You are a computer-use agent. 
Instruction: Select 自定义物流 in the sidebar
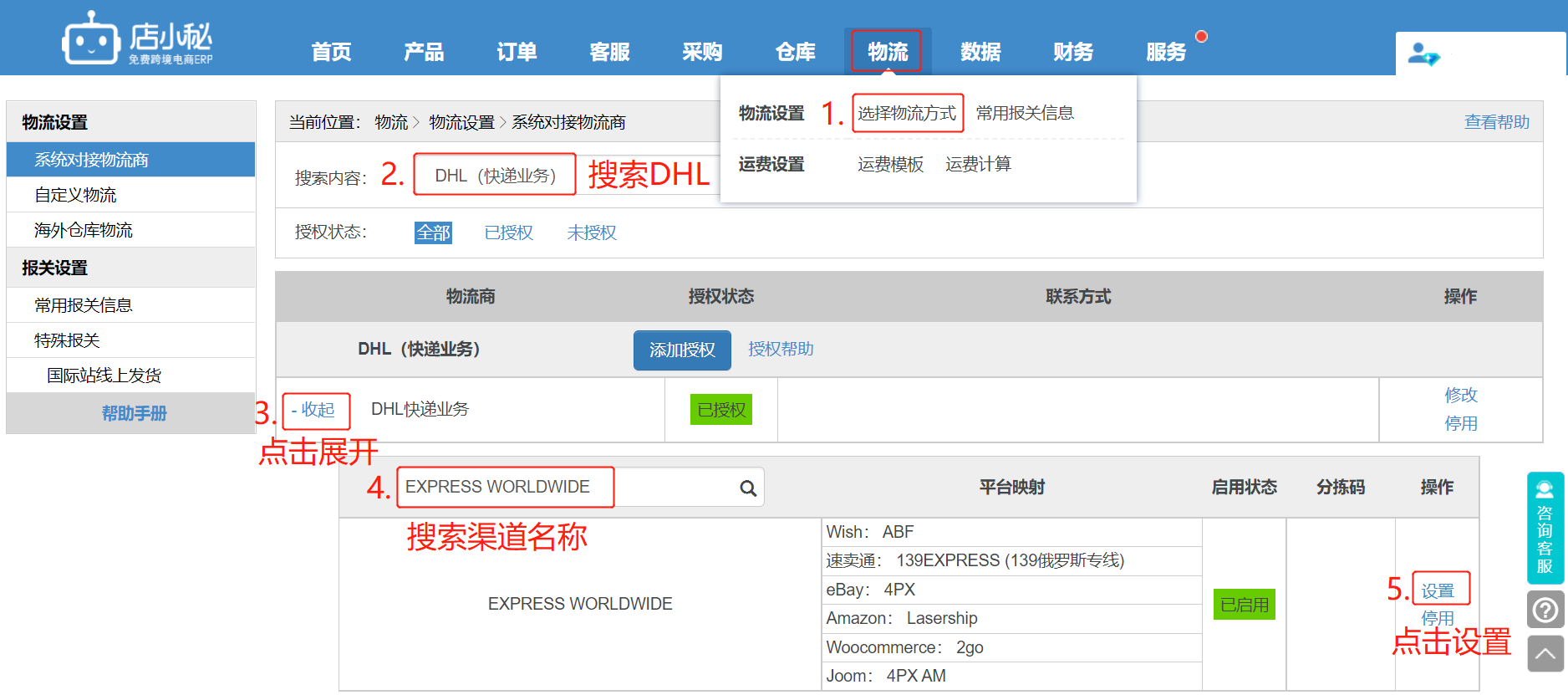tap(130, 195)
